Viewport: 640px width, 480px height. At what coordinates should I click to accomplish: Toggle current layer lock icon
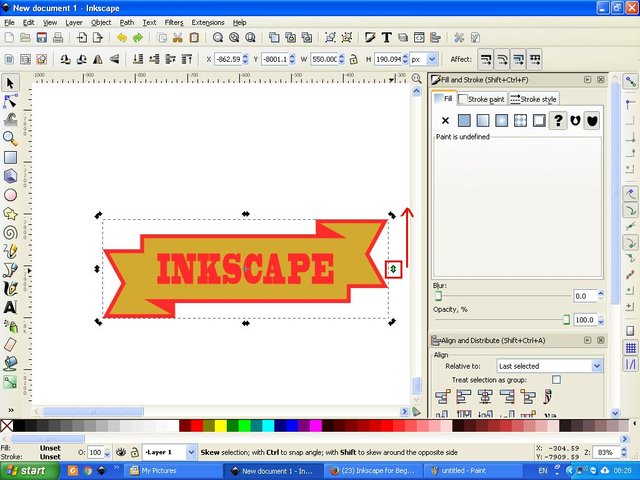click(135, 452)
